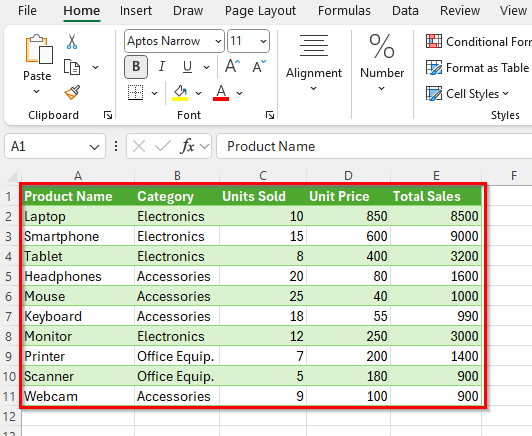
Task: Click the Paste clipboard icon
Action: click(x=38, y=50)
